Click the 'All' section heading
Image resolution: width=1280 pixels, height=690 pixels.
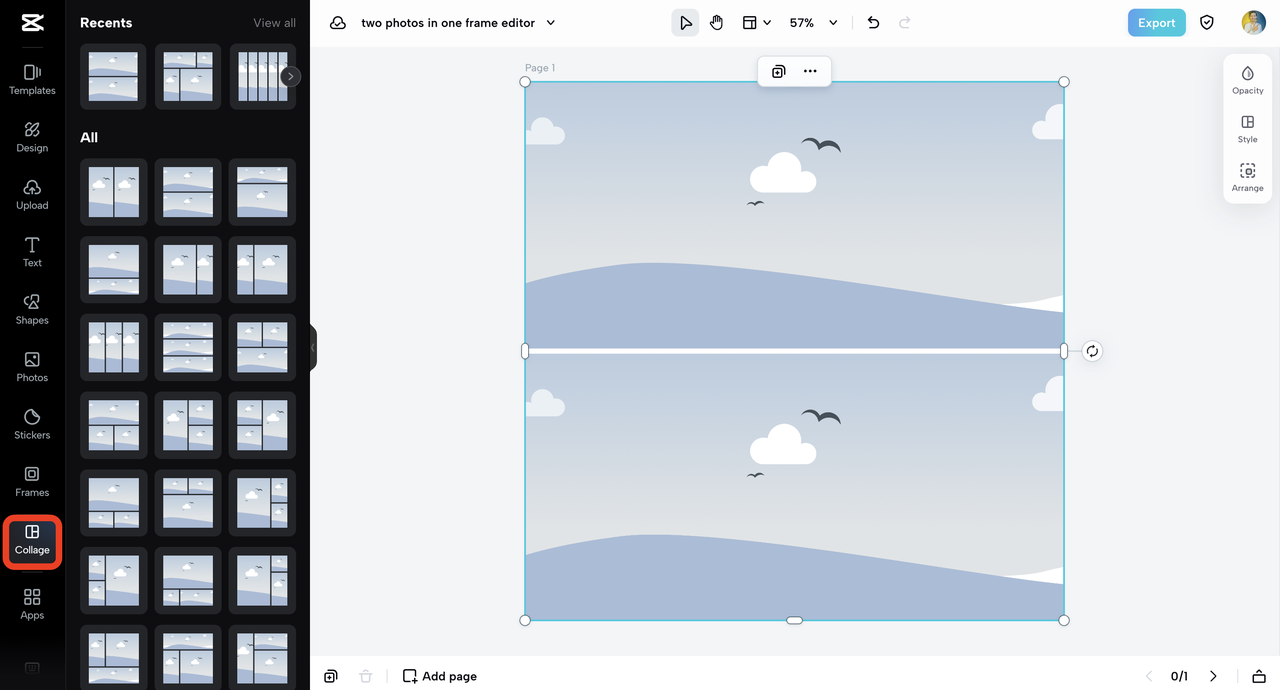tap(89, 138)
